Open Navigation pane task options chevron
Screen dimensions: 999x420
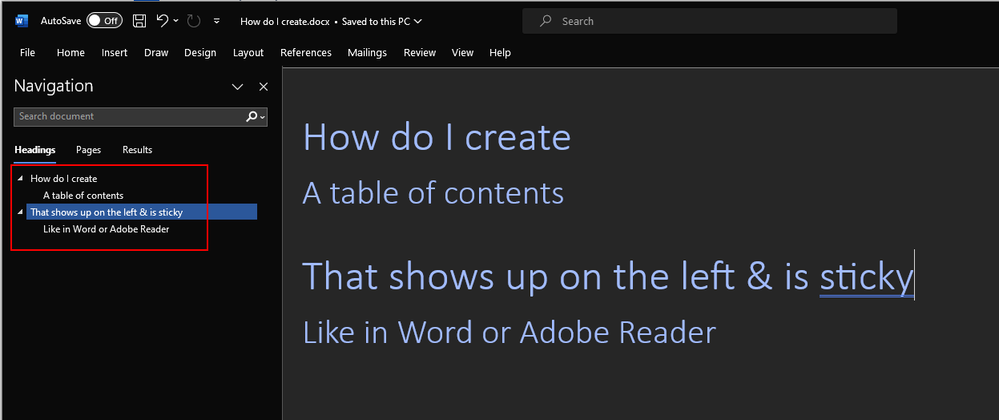[237, 87]
